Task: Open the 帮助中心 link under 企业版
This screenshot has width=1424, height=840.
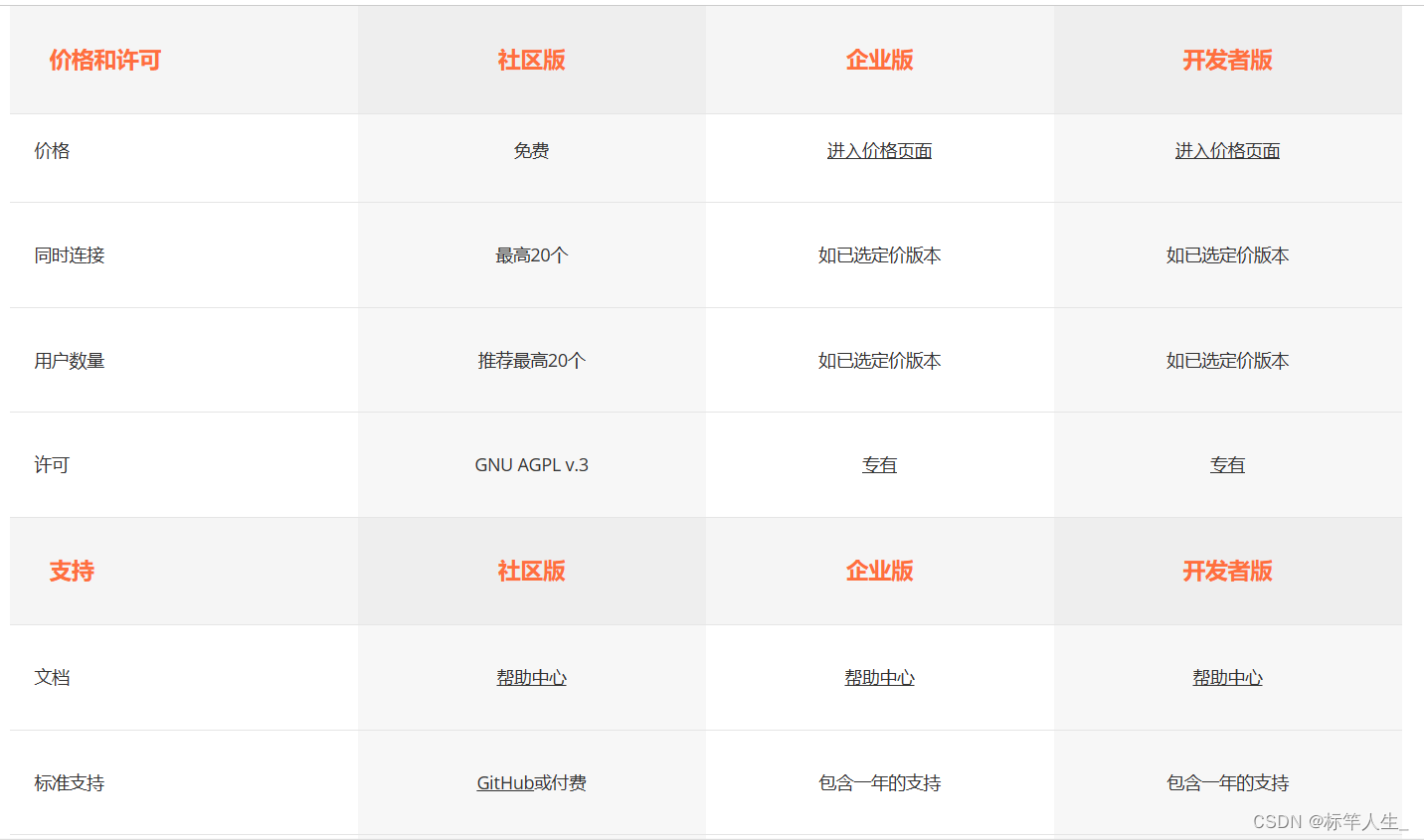Action: pyautogui.click(x=879, y=677)
